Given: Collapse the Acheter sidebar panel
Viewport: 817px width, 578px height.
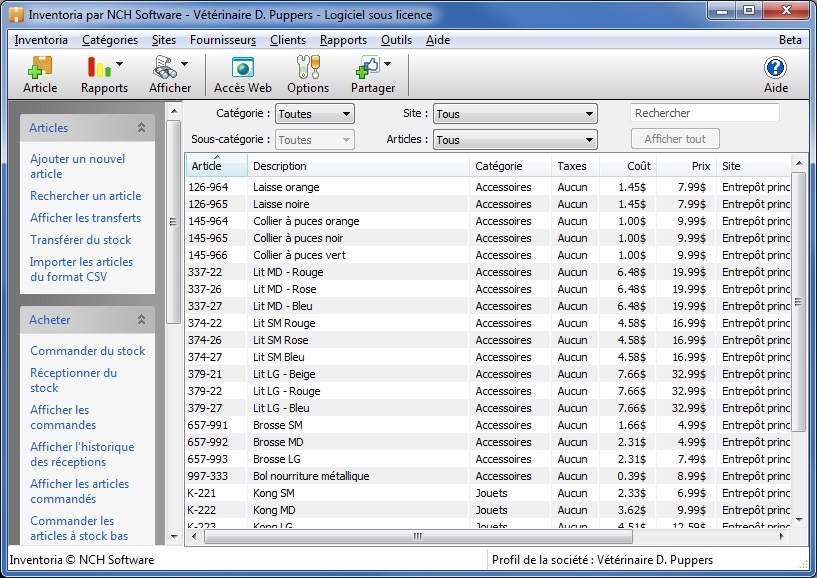Looking at the screenshot, I should (x=141, y=319).
